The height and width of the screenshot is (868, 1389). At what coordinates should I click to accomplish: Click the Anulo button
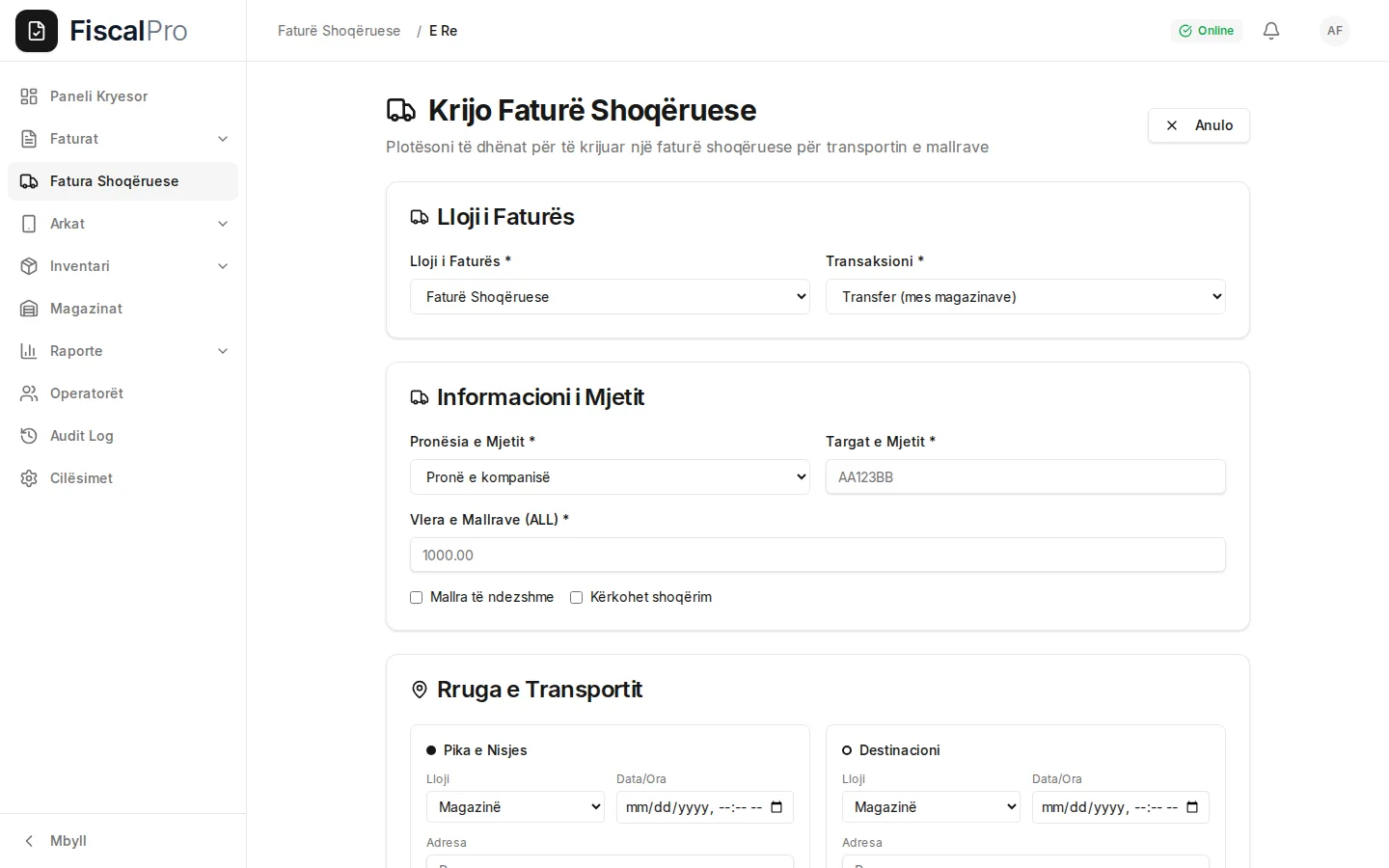[1199, 125]
